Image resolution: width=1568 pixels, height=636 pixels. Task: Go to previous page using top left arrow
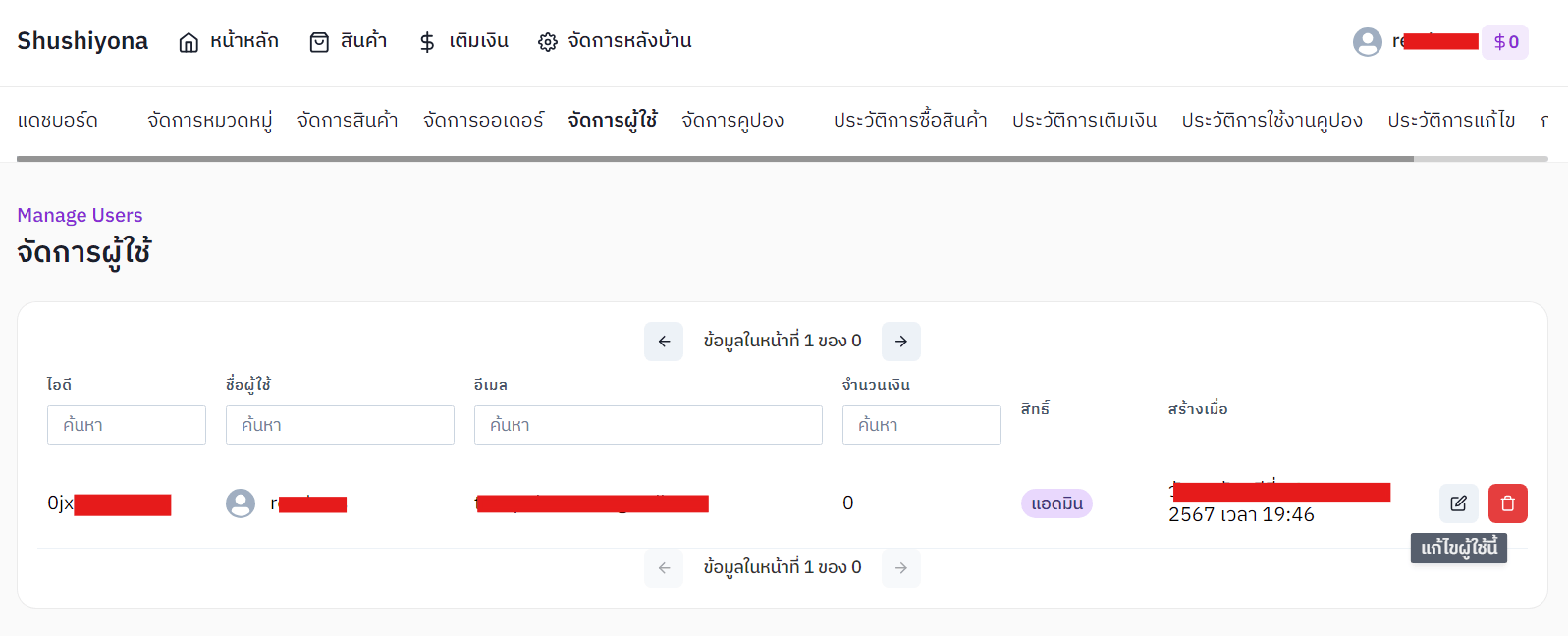[x=664, y=342]
